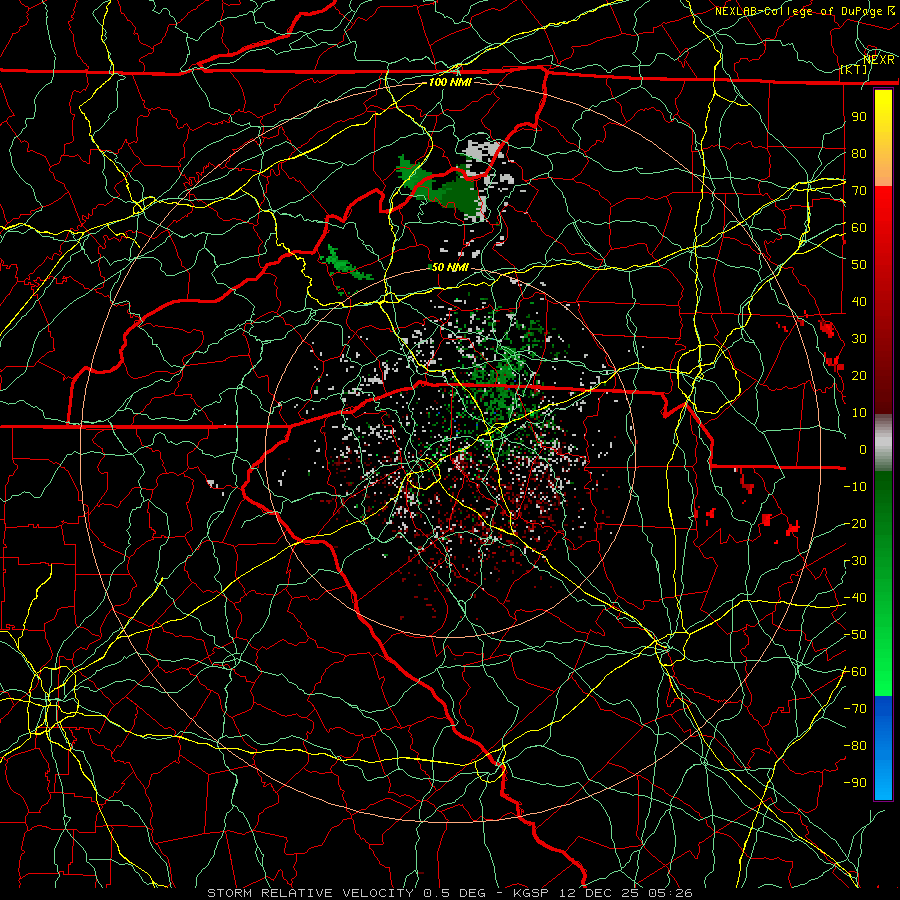Select the positive 60 value on the velocity scale
900x900 pixels.
(859, 227)
